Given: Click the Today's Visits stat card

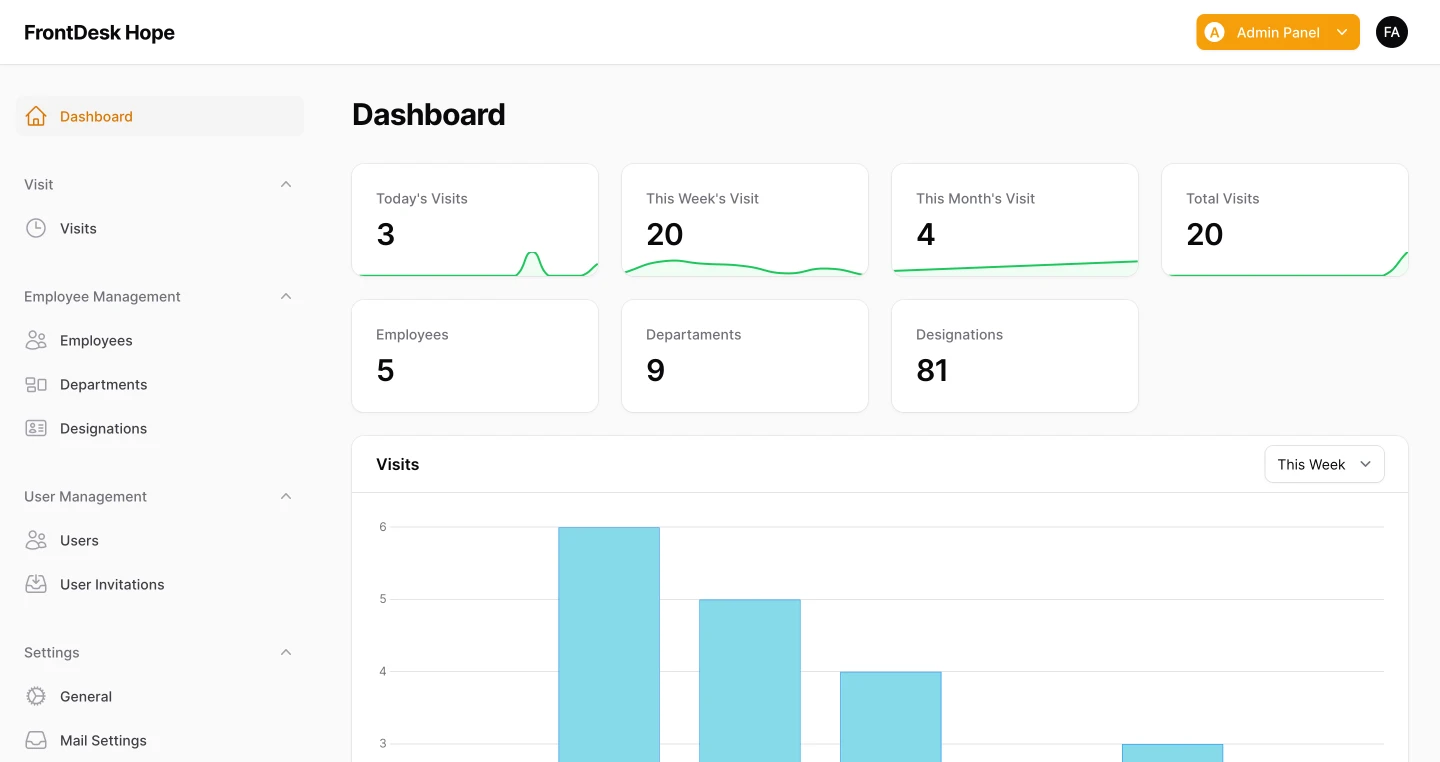Looking at the screenshot, I should tap(475, 220).
